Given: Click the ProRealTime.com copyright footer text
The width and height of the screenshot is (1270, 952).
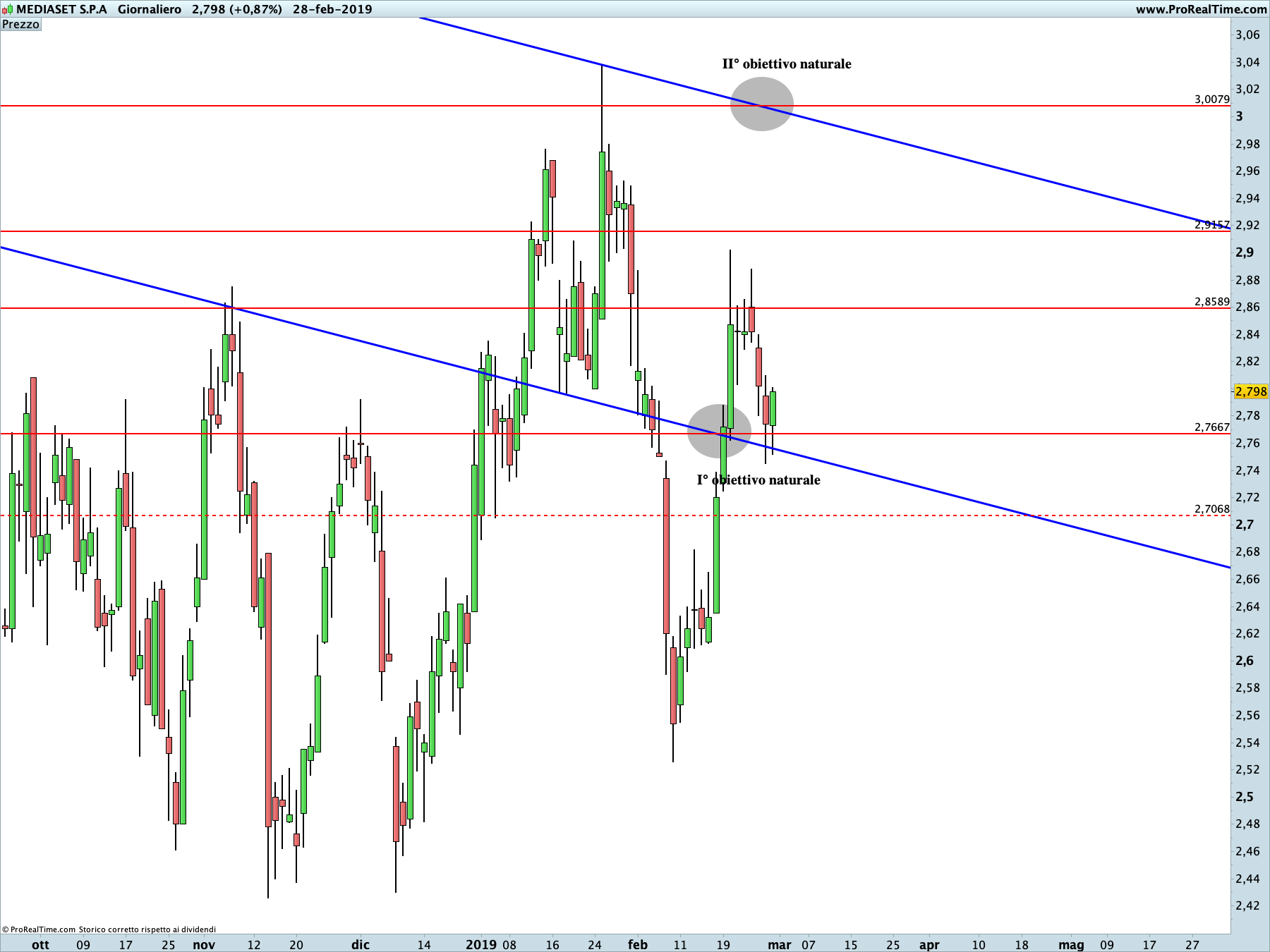Looking at the screenshot, I should 109,929.
